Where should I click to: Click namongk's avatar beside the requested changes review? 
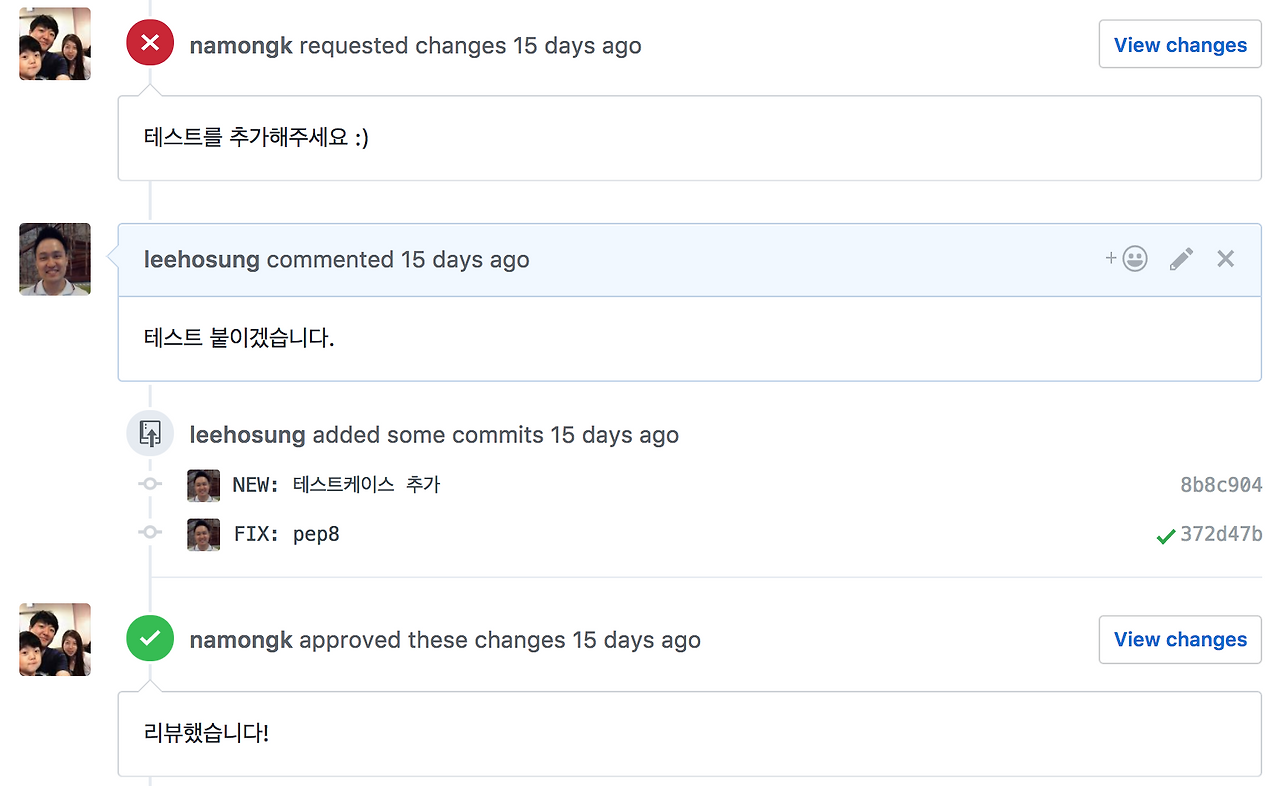pyautogui.click(x=55, y=43)
